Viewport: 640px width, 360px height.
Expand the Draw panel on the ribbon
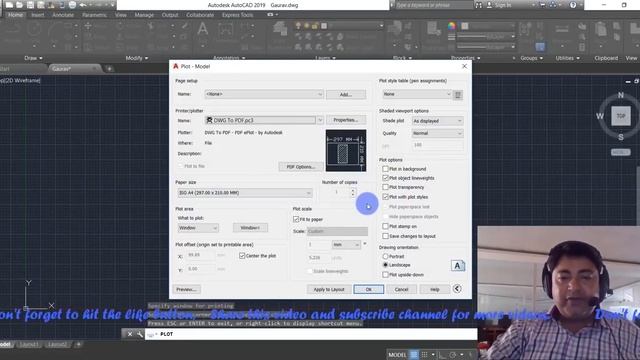[x=33, y=58]
